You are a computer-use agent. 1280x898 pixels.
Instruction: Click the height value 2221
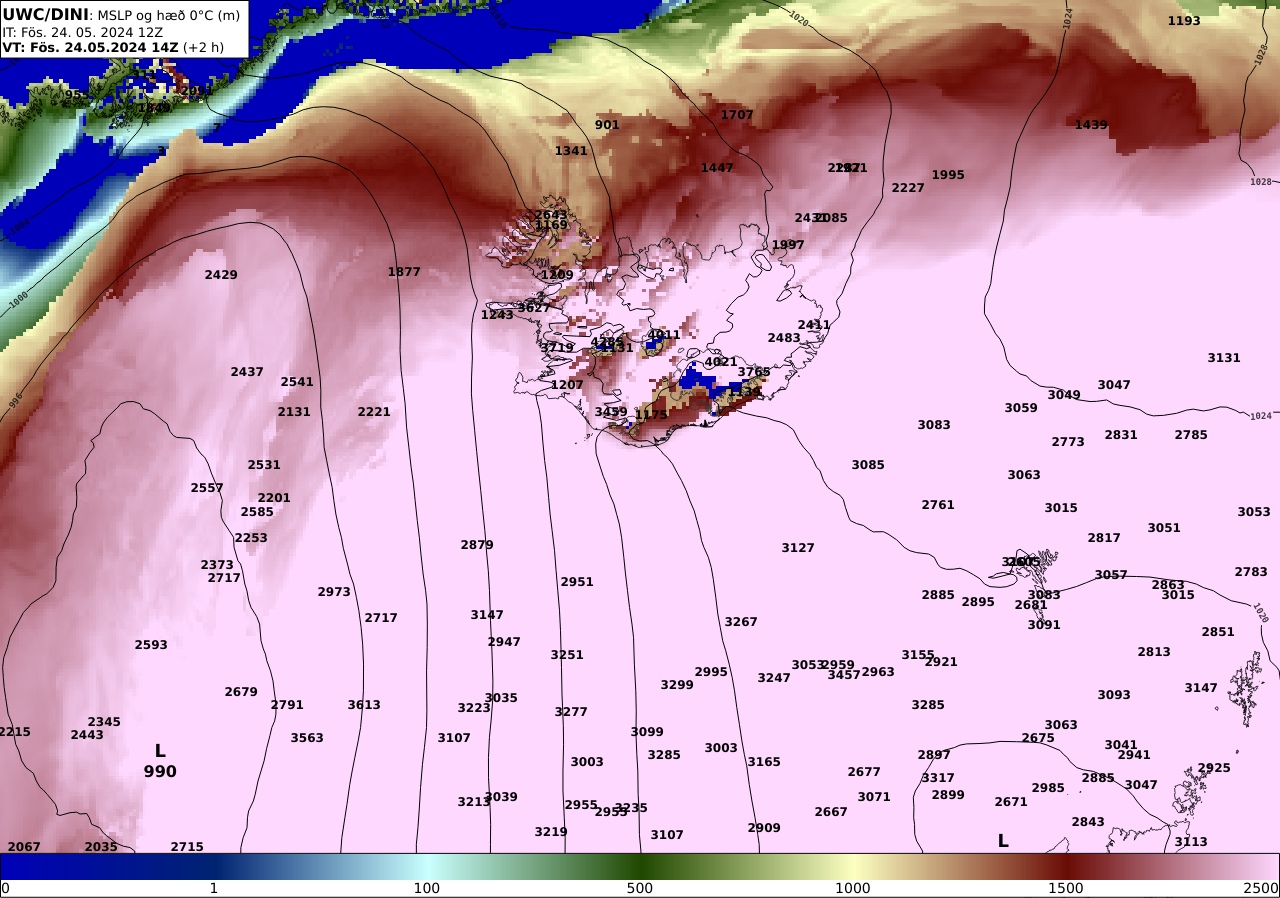click(374, 412)
